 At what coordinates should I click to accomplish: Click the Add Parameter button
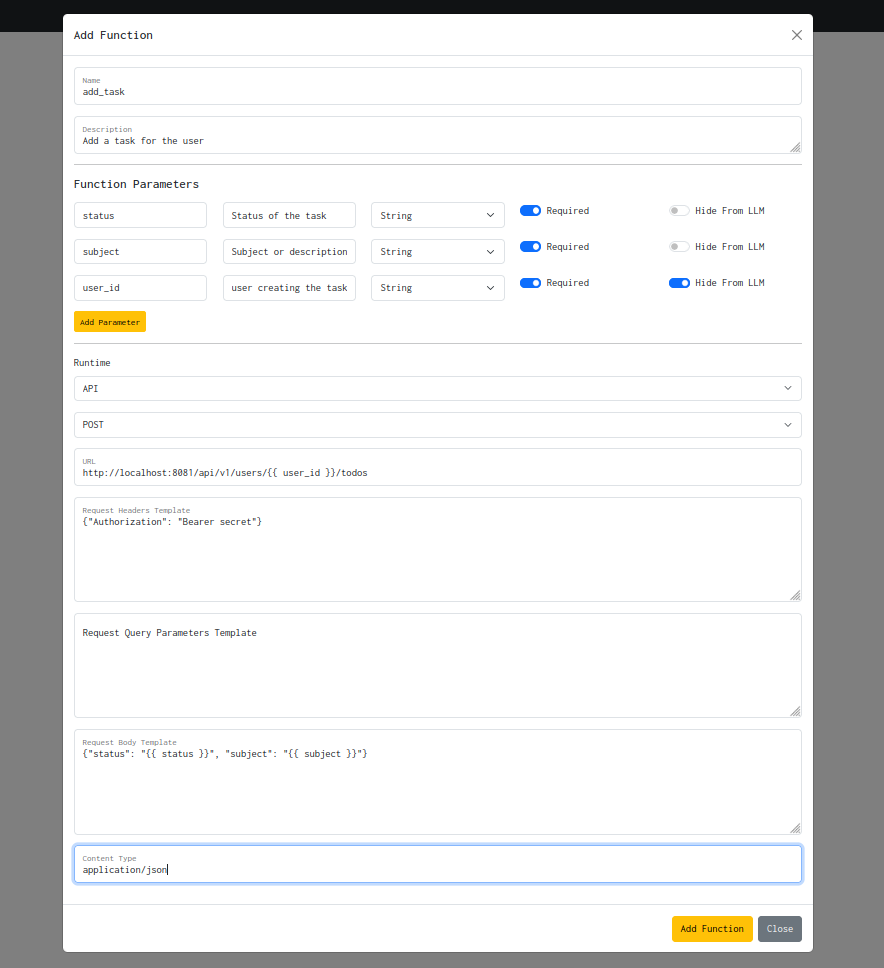tap(109, 321)
